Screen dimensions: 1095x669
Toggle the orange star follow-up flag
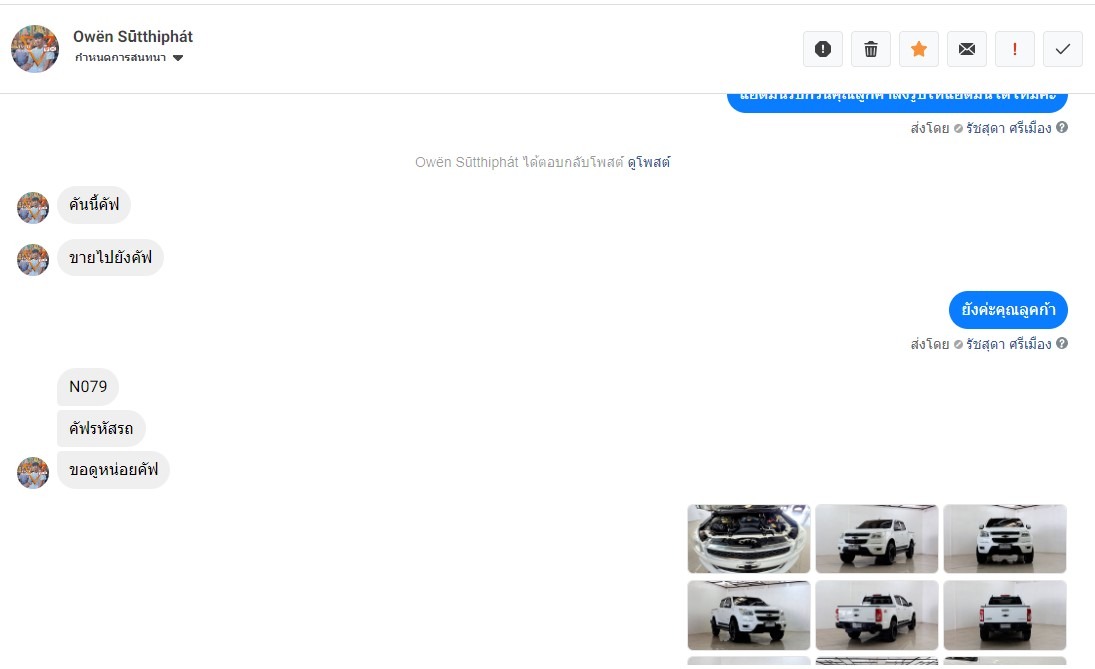[x=919, y=49]
